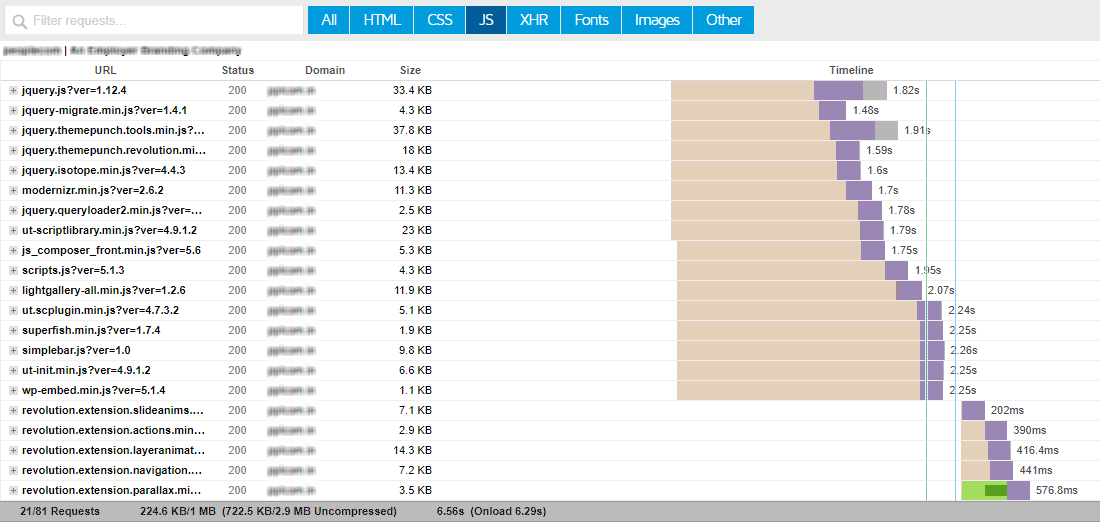The width and height of the screenshot is (1100, 522).
Task: Expand the simplebar.js?ver=1.0 row
Action: pyautogui.click(x=13, y=351)
